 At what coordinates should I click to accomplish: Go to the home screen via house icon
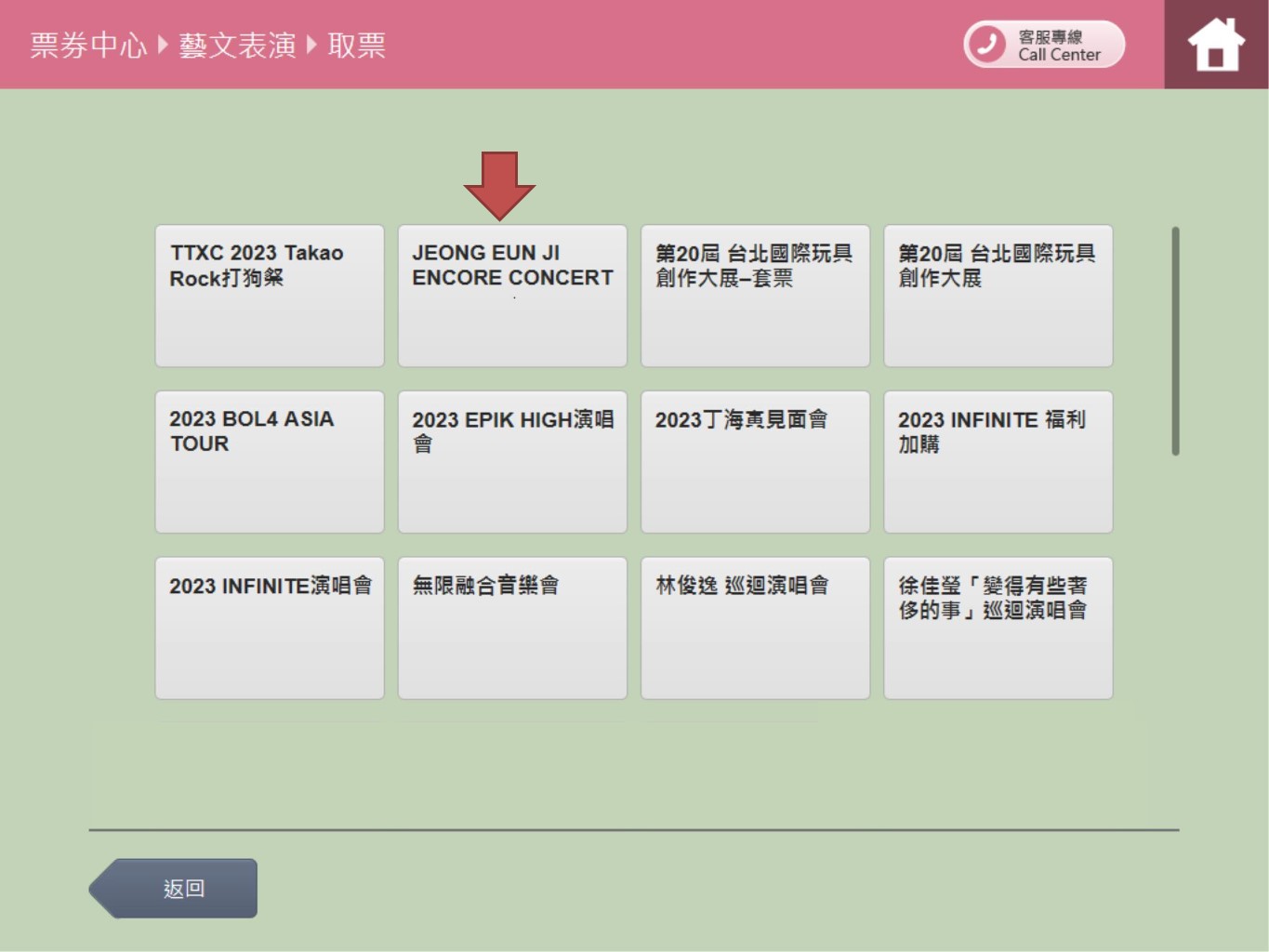[1216, 44]
